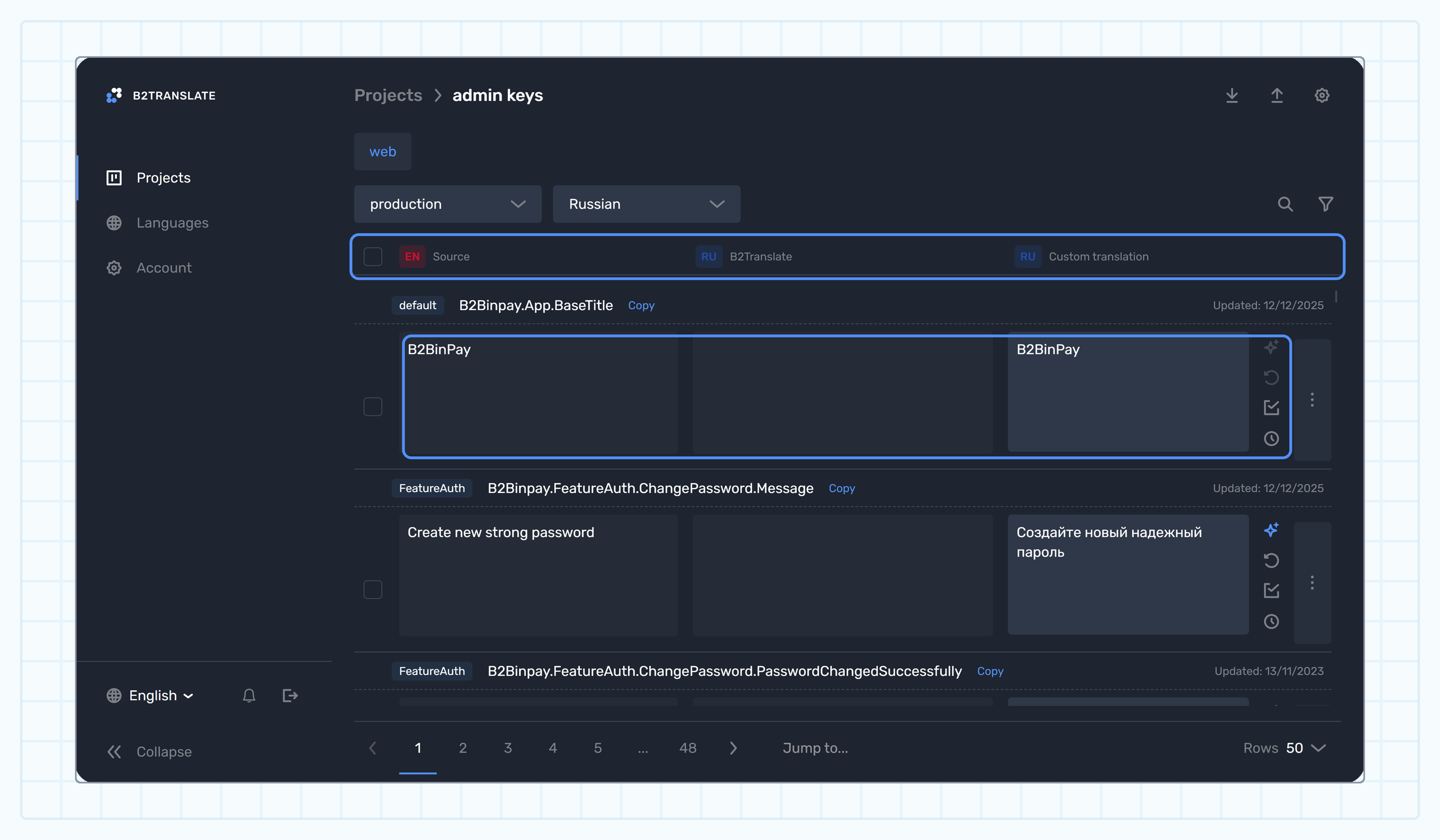Viewport: 1440px width, 840px height.
Task: Copy the ChangePassword.Message key
Action: 842,488
